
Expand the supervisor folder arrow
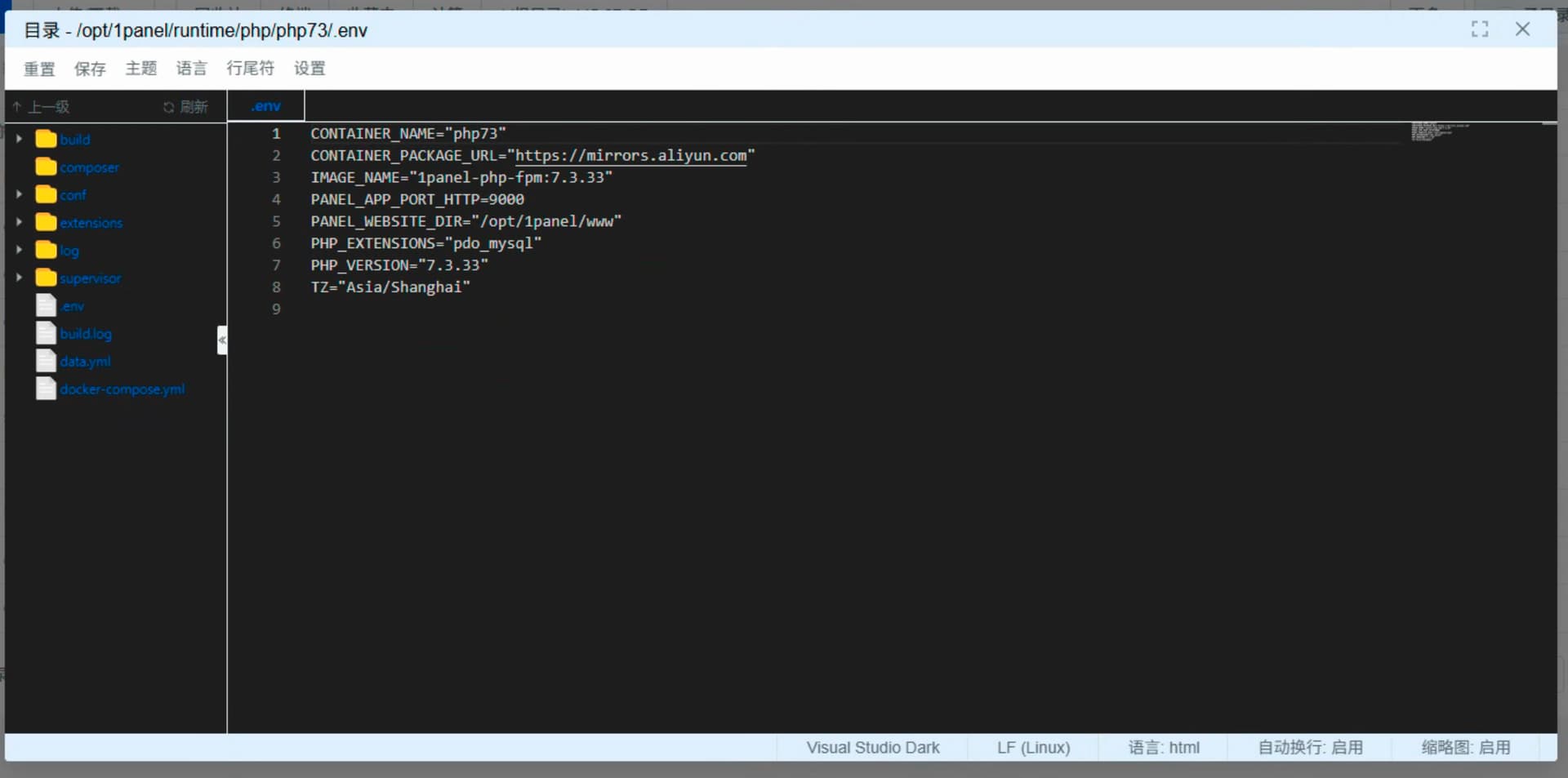click(19, 278)
